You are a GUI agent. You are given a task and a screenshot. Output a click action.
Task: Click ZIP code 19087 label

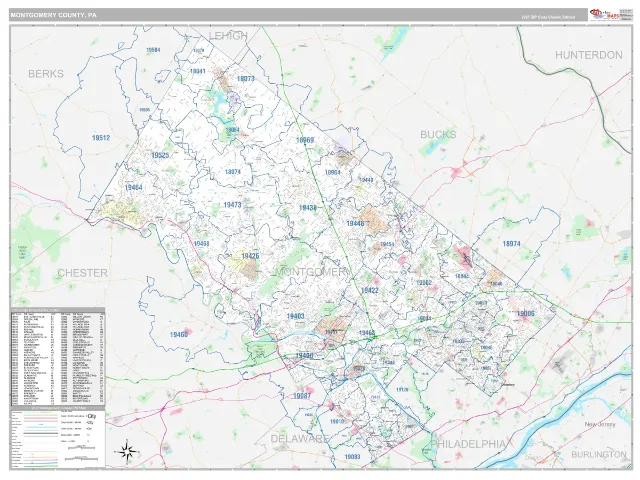[302, 396]
